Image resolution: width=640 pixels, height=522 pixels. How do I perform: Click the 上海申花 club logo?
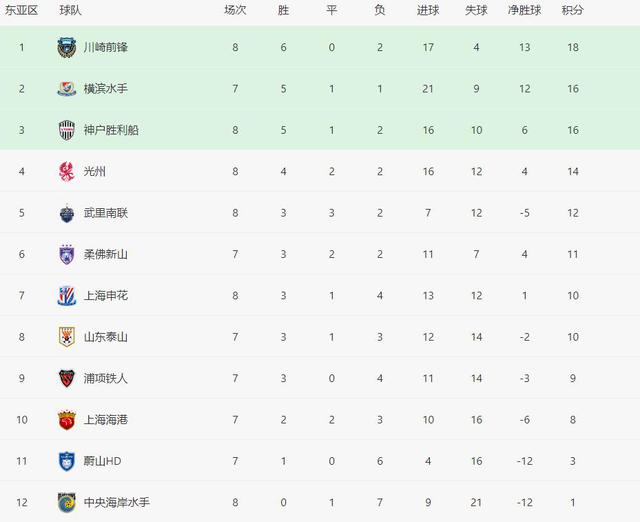point(67,296)
